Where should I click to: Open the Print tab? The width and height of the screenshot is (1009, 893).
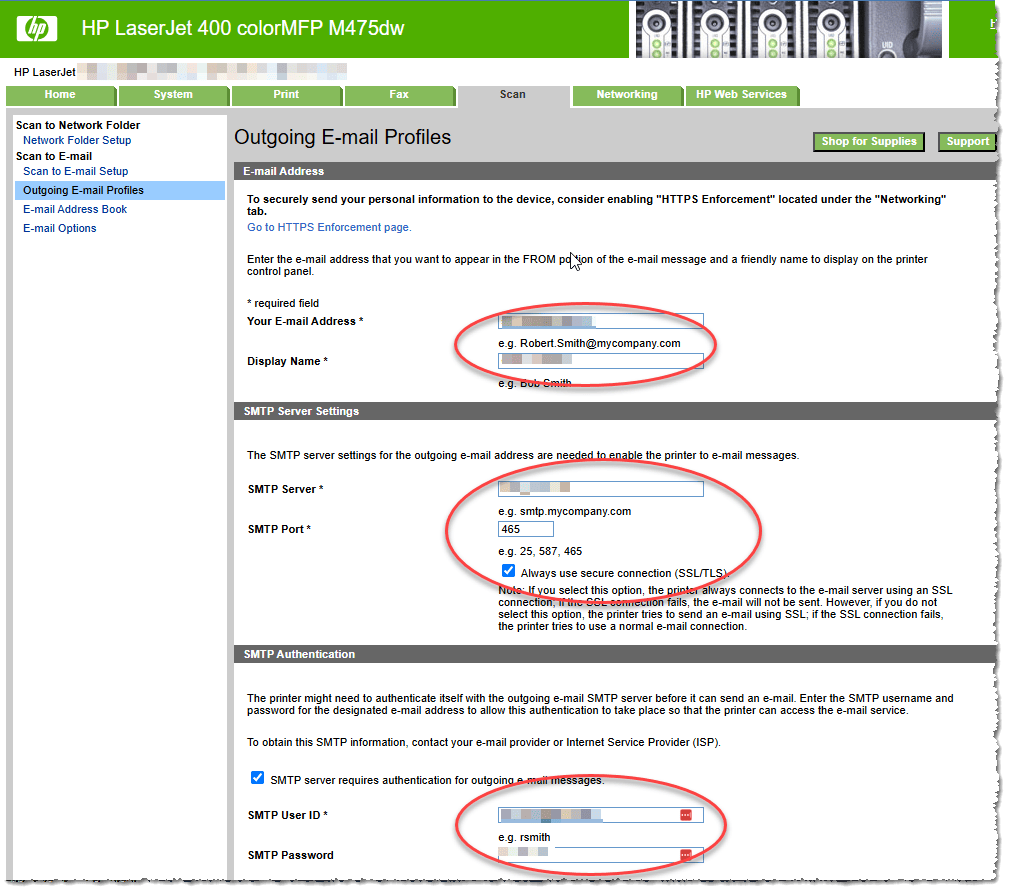(x=287, y=95)
